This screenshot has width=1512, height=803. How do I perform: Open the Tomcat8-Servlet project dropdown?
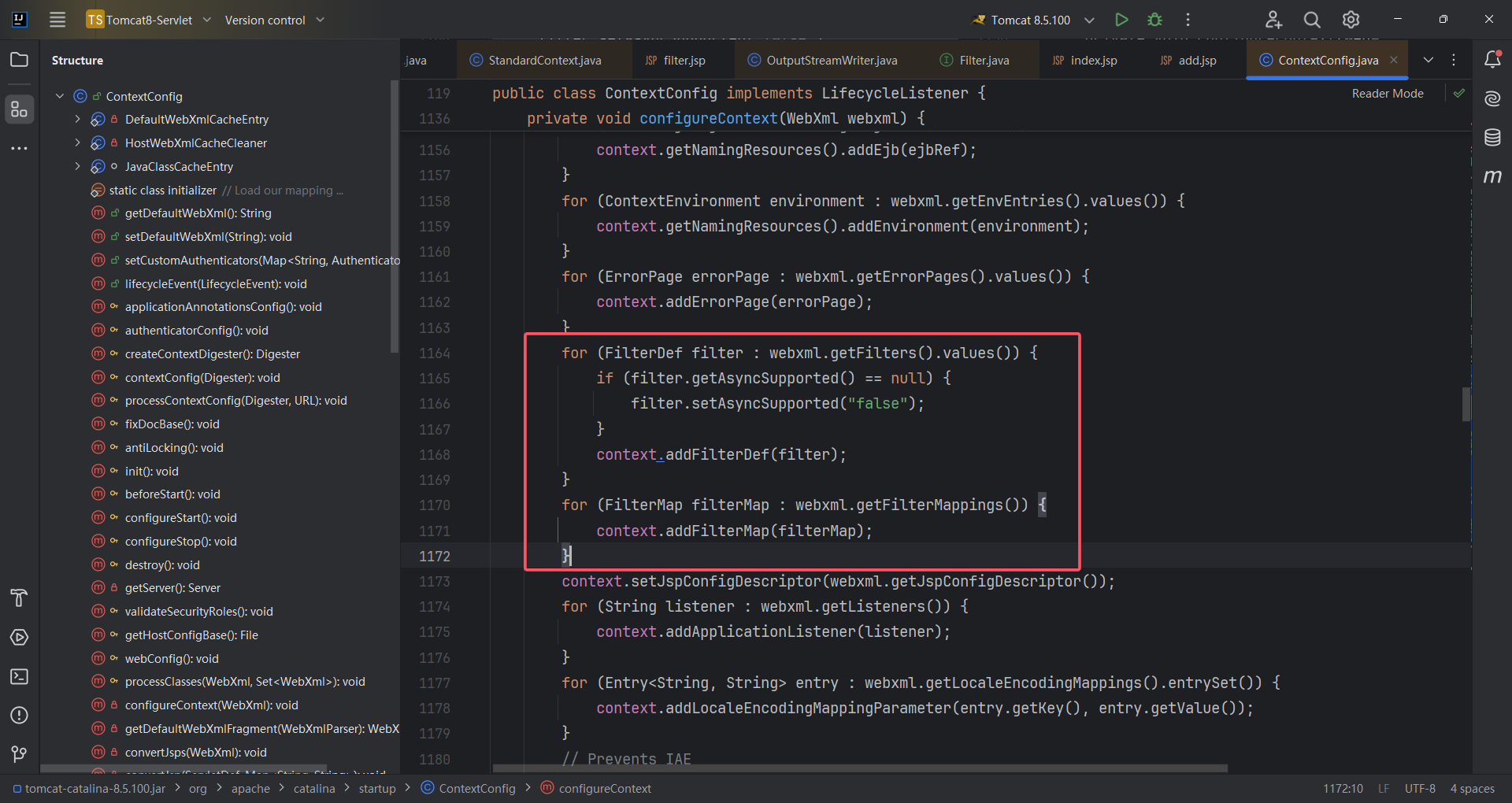point(150,20)
